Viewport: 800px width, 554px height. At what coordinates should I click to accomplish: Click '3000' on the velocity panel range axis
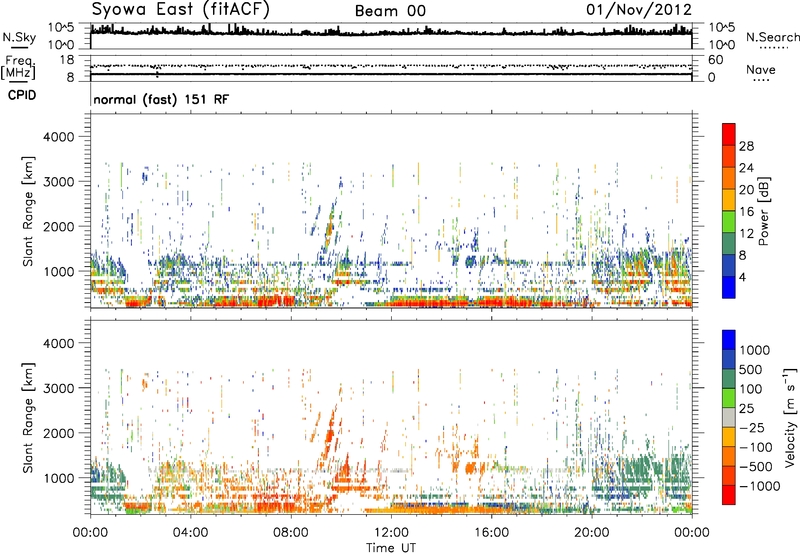(58, 389)
